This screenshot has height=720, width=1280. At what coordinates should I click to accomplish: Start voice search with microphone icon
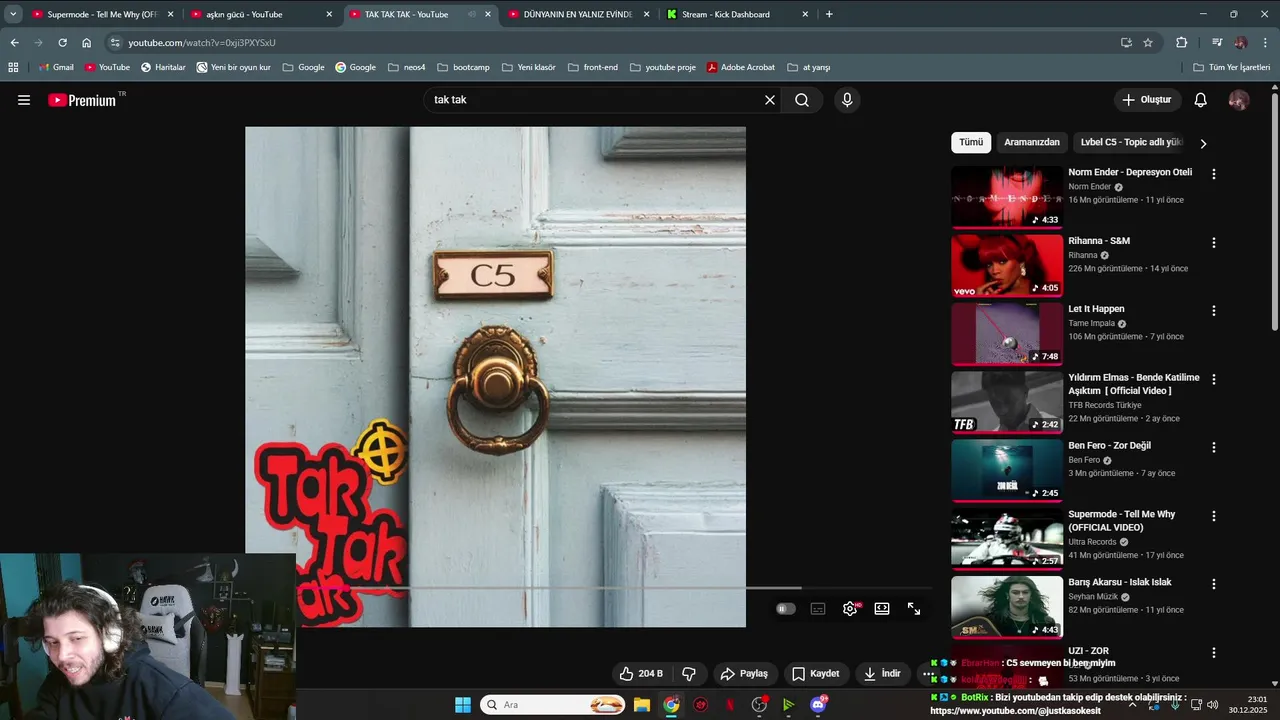tap(847, 100)
